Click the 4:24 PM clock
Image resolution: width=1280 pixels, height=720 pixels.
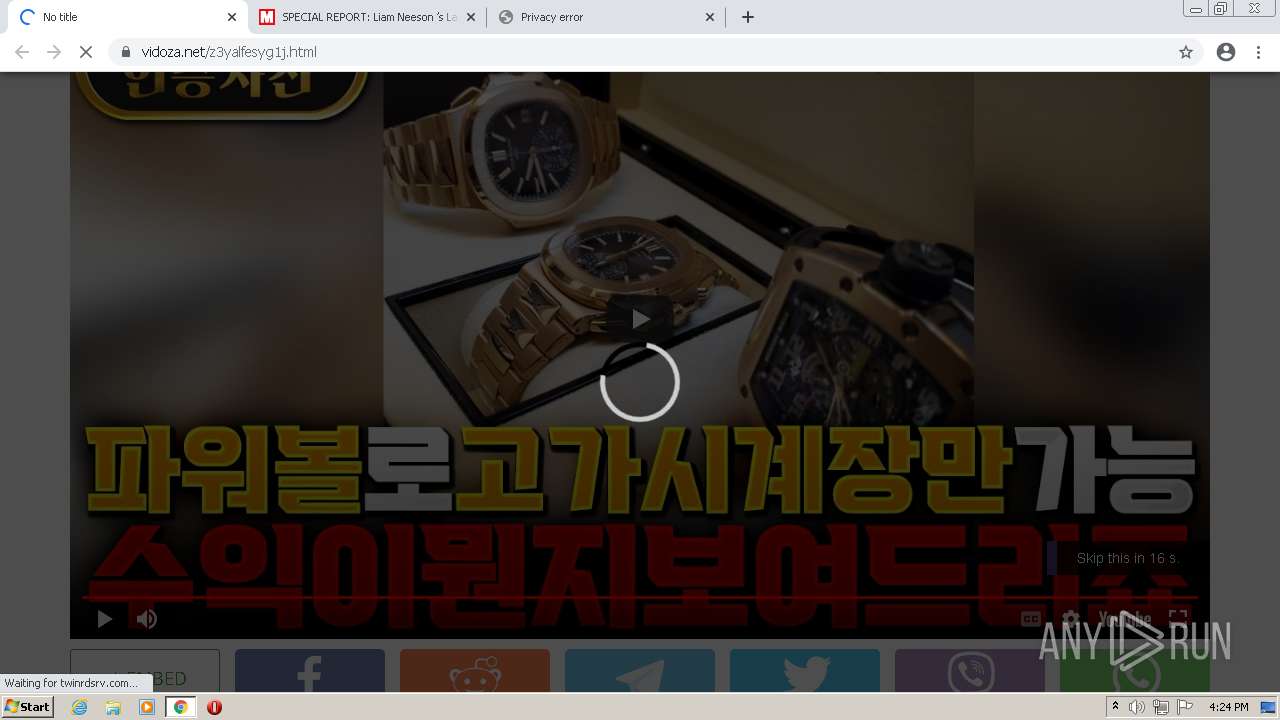point(1228,707)
